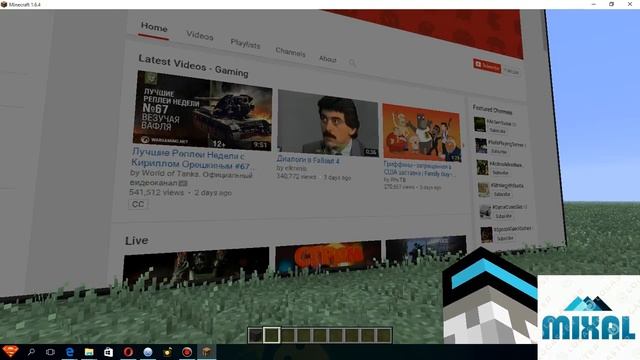This screenshot has height=360, width=640.
Task: Open the orange-logo Live stream thumbnail
Action: 328,256
